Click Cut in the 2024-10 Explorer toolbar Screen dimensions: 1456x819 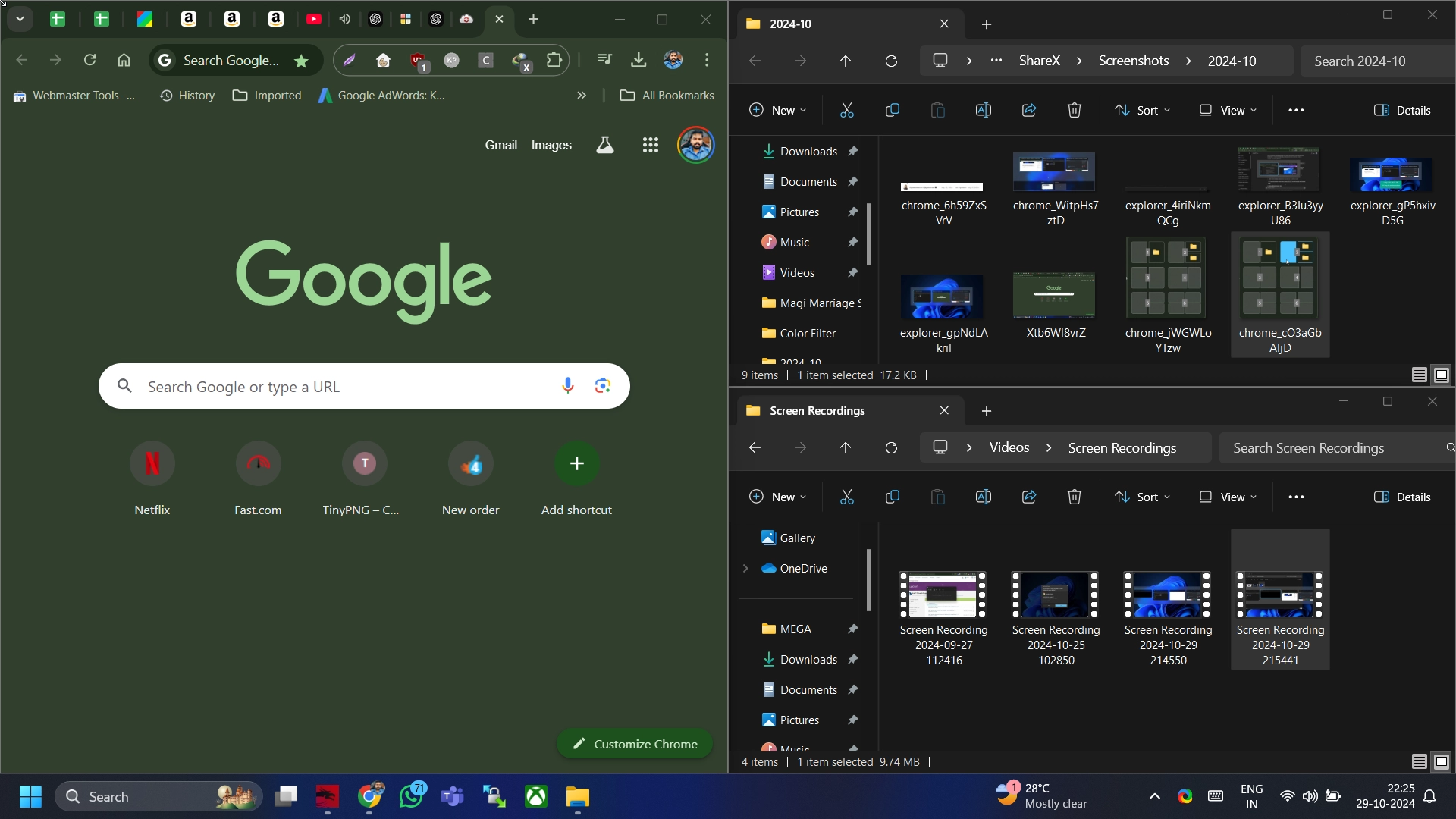pyautogui.click(x=847, y=110)
